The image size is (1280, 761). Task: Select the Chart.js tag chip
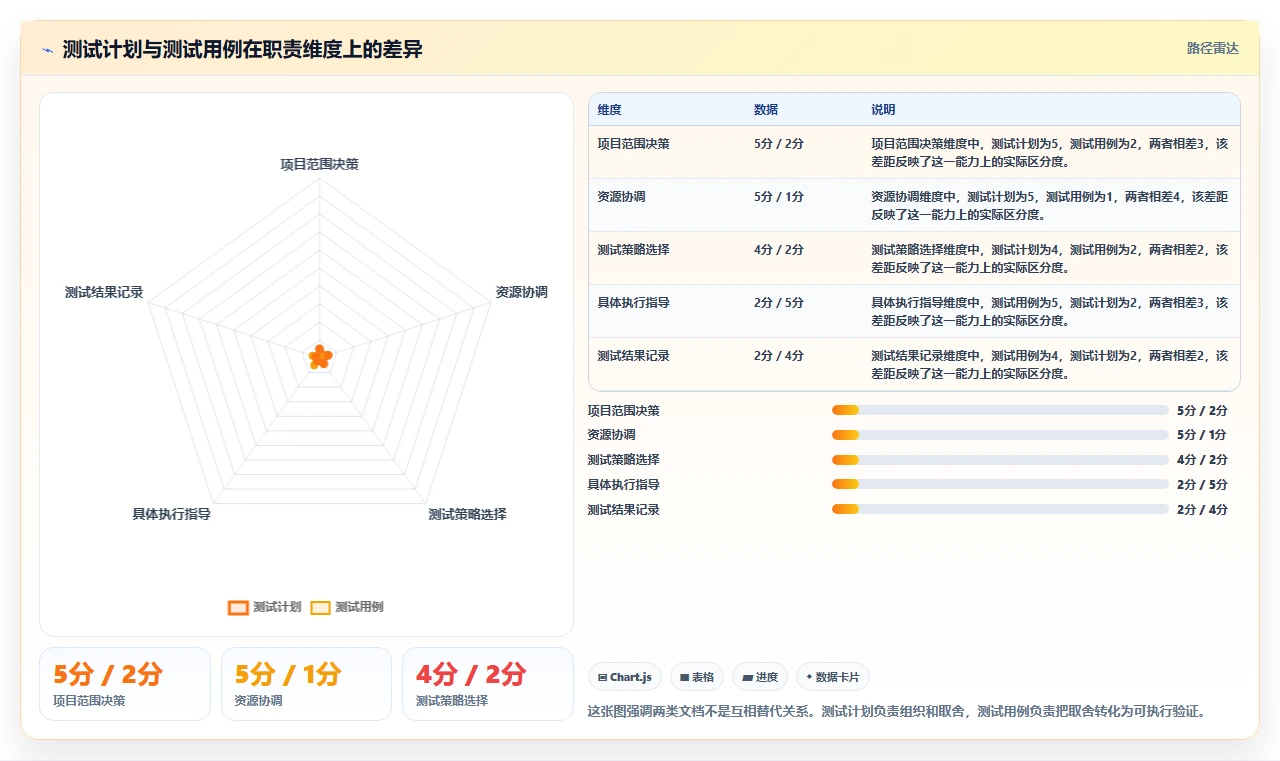624,677
